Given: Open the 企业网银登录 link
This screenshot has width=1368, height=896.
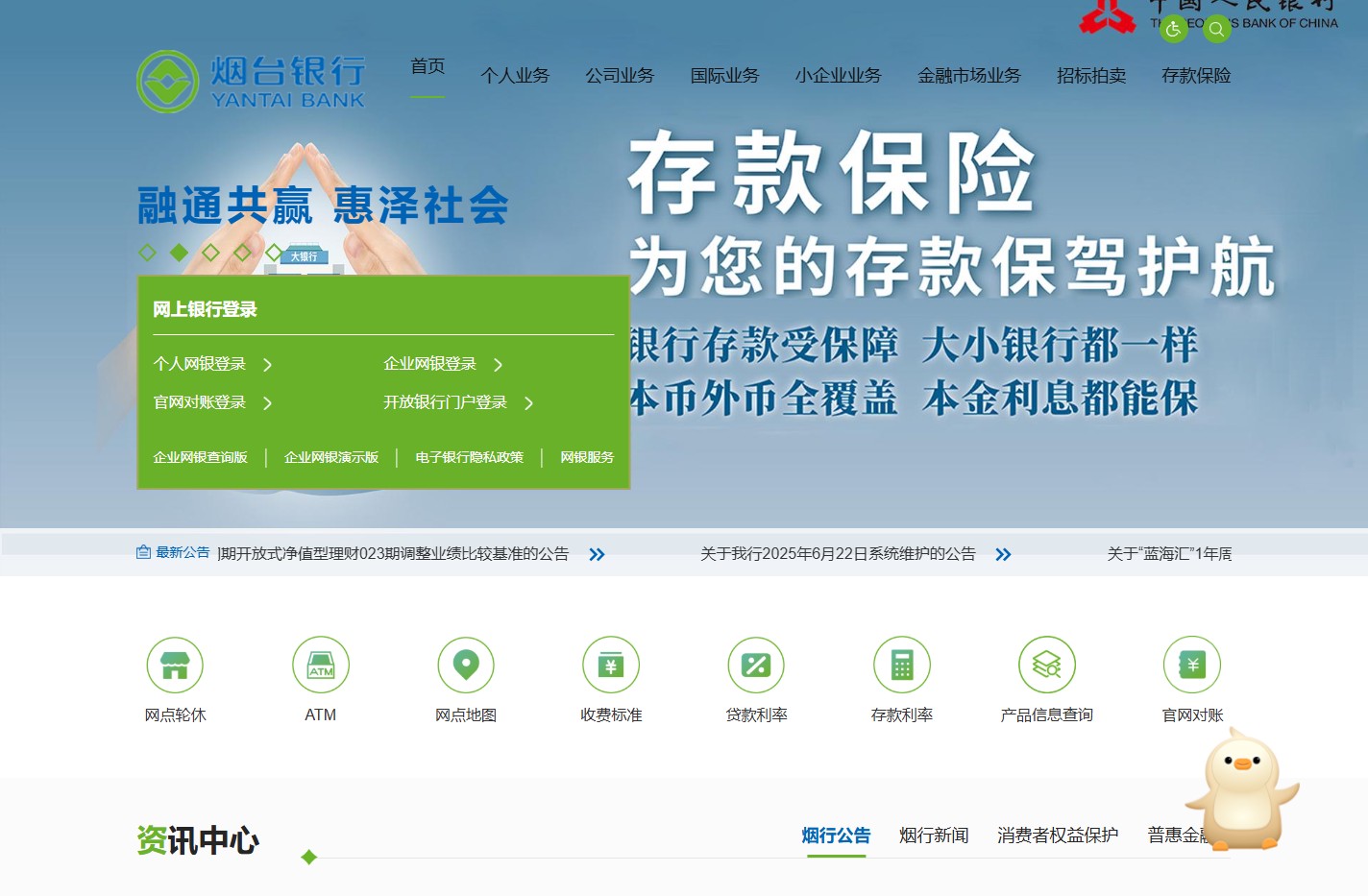Looking at the screenshot, I should pyautogui.click(x=430, y=364).
